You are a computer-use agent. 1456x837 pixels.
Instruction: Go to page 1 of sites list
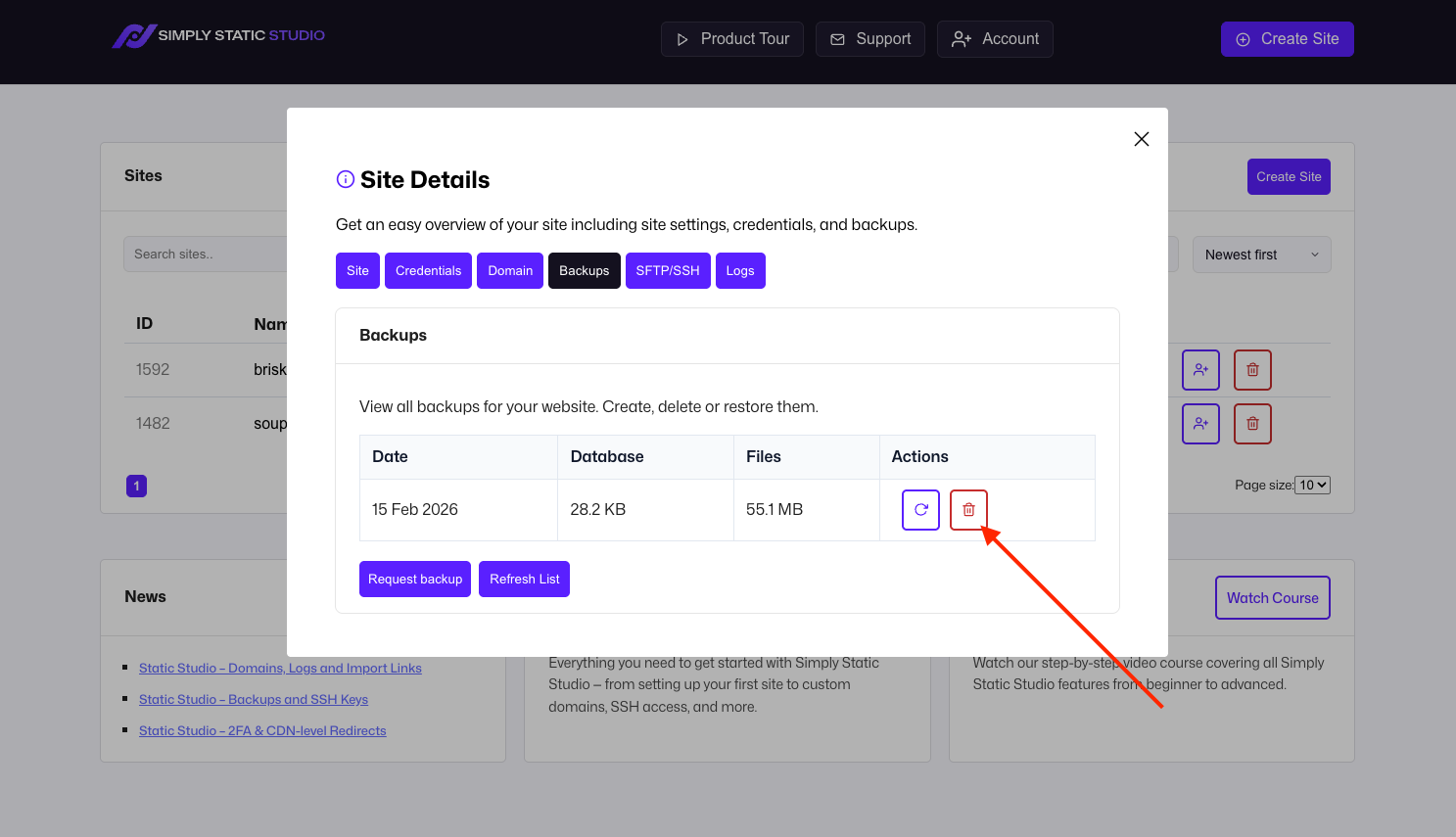coord(136,486)
